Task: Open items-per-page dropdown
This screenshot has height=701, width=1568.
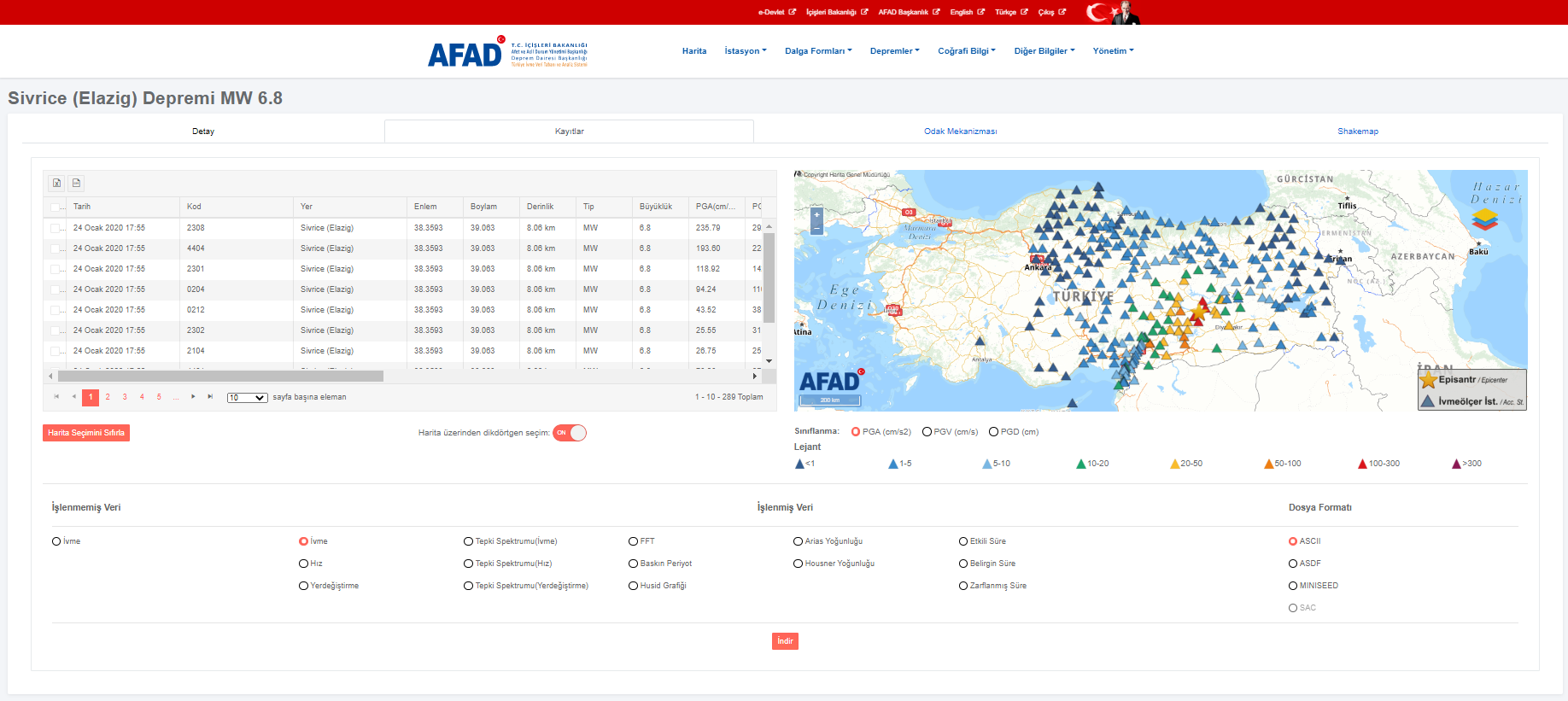Action: click(248, 398)
